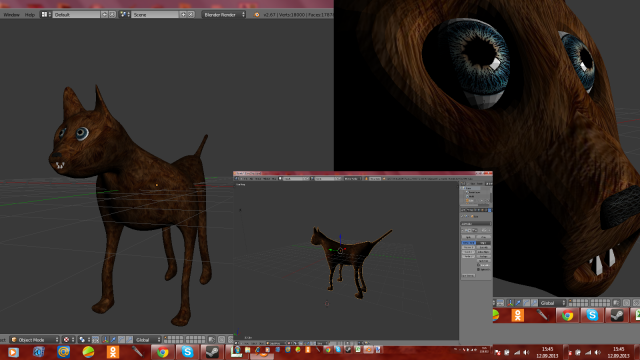Screen dimensions: 640x360
Task: Enable translate manipulator arrow beside Object Mode
Action: click(113, 340)
